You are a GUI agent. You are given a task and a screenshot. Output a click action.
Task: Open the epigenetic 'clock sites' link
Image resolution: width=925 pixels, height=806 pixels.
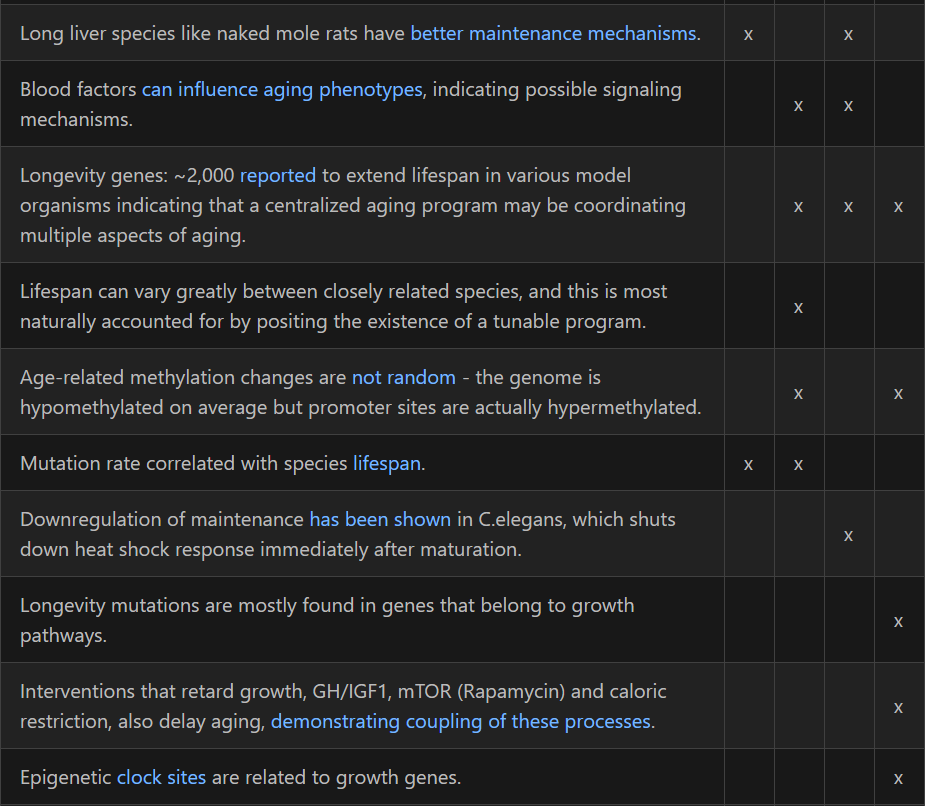pyautogui.click(x=162, y=777)
